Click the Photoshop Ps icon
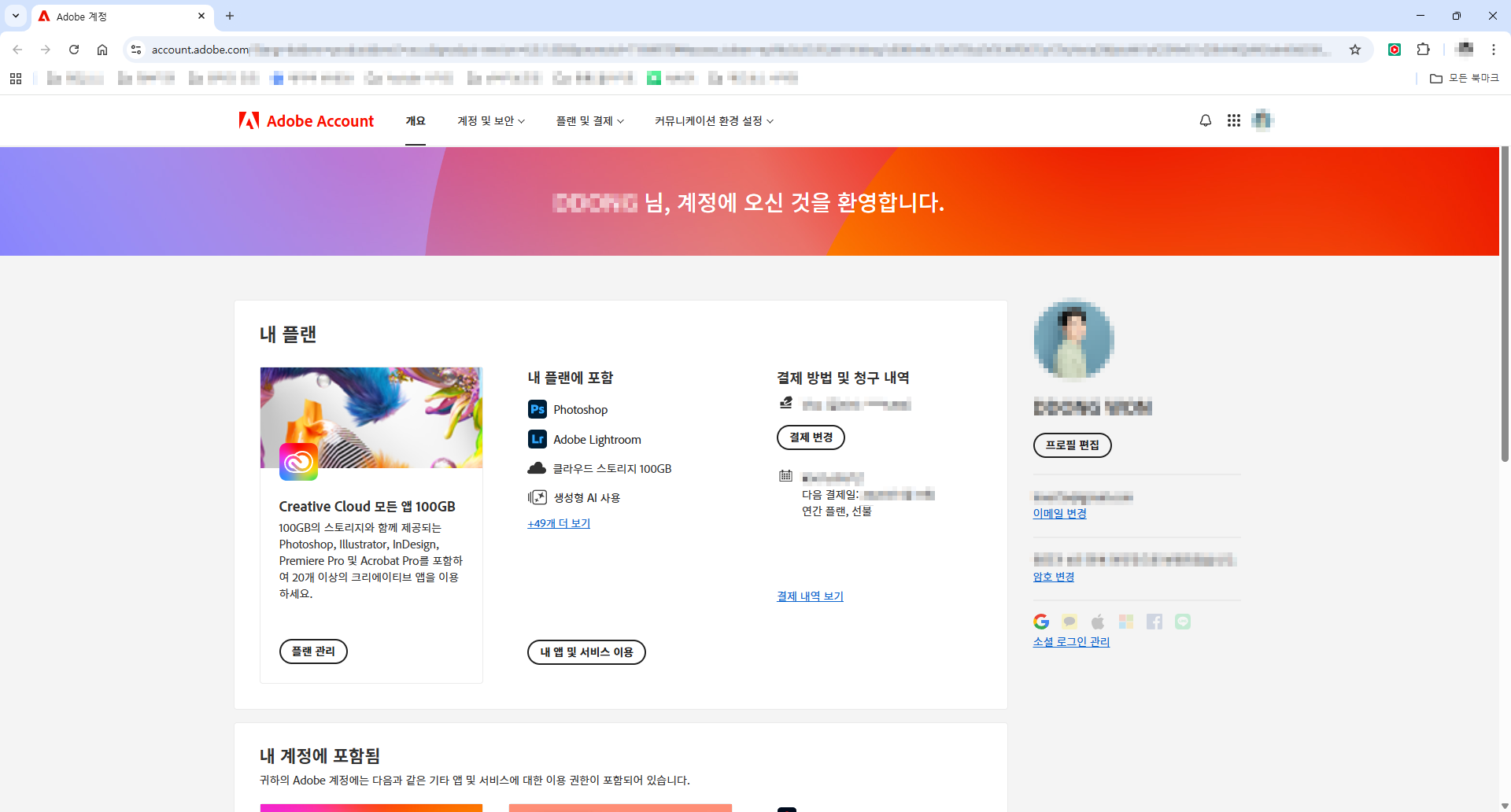Screen dimensions: 1511x812 click(538, 409)
